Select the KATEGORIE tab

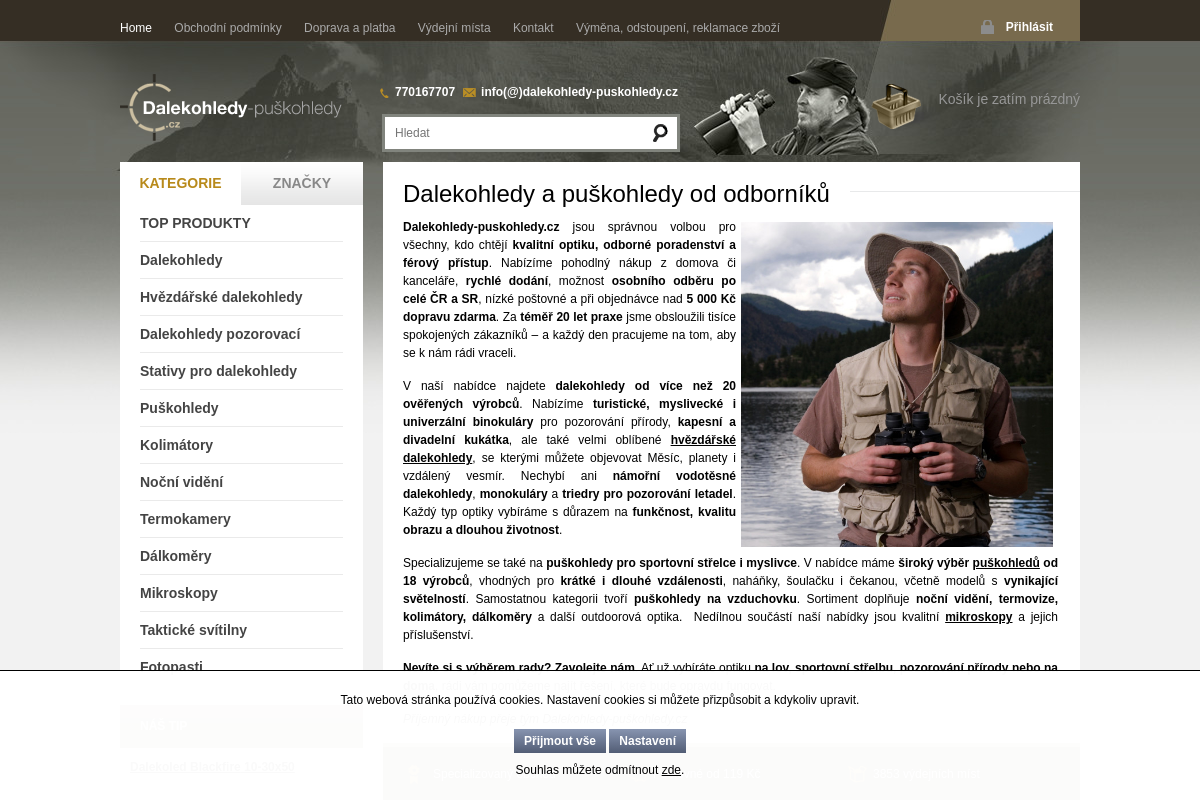tap(180, 183)
